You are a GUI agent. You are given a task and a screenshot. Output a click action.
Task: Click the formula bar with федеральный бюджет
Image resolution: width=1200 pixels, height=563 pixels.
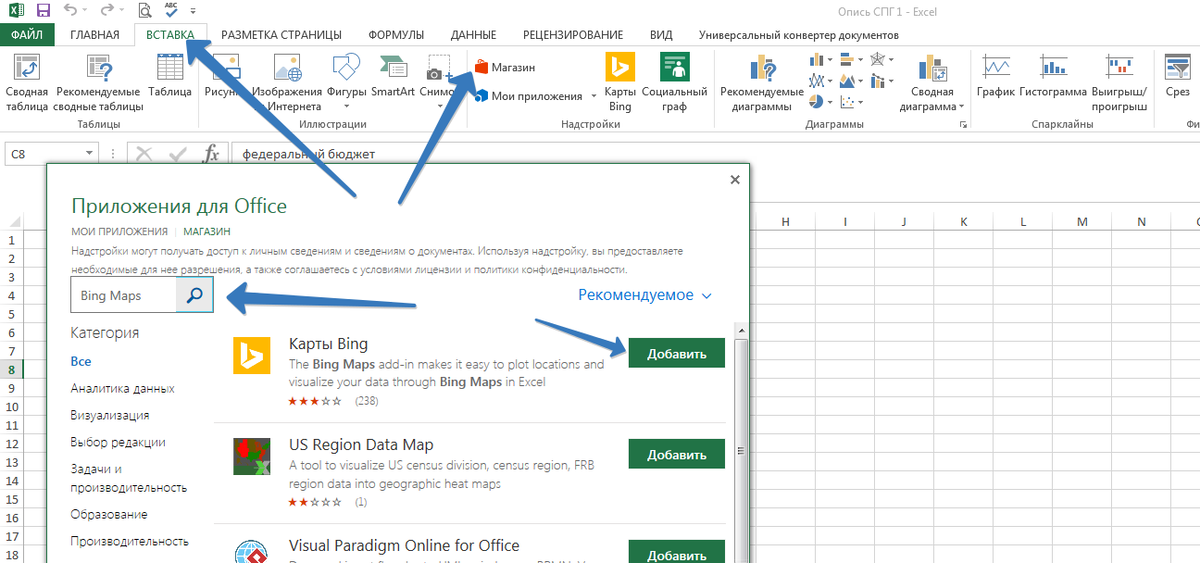click(x=715, y=154)
